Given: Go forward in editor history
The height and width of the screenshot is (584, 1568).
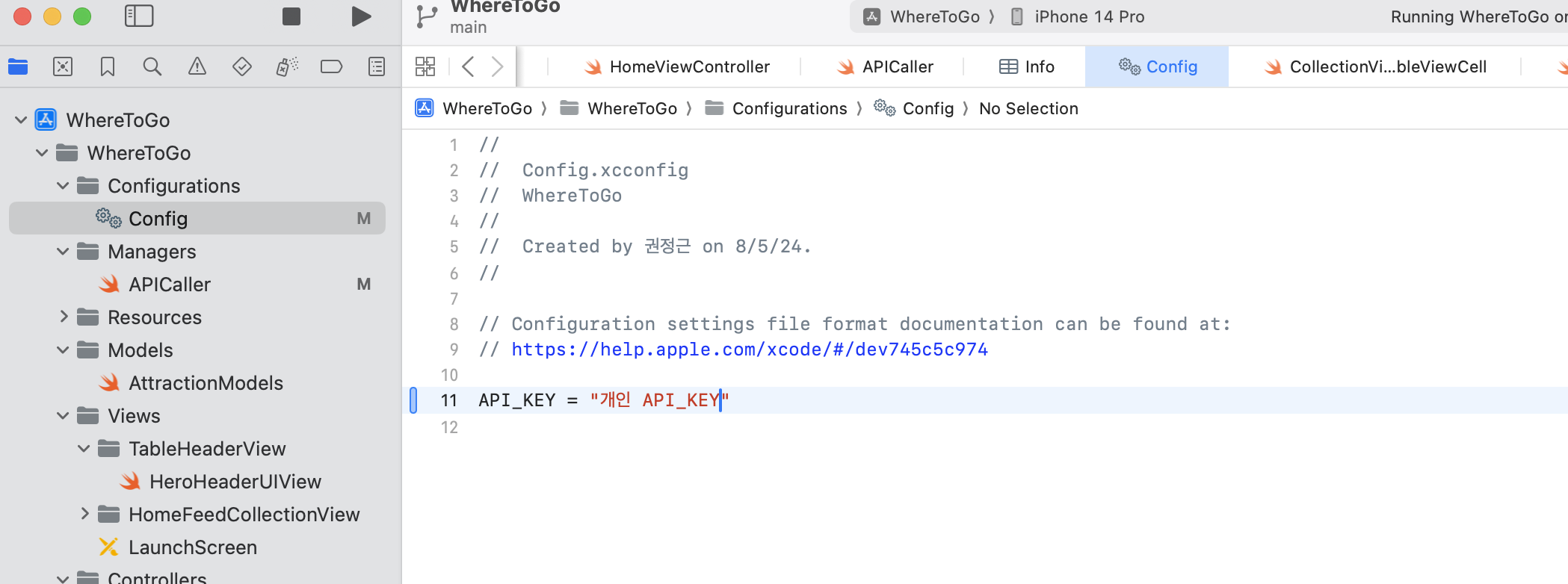Looking at the screenshot, I should pos(498,66).
